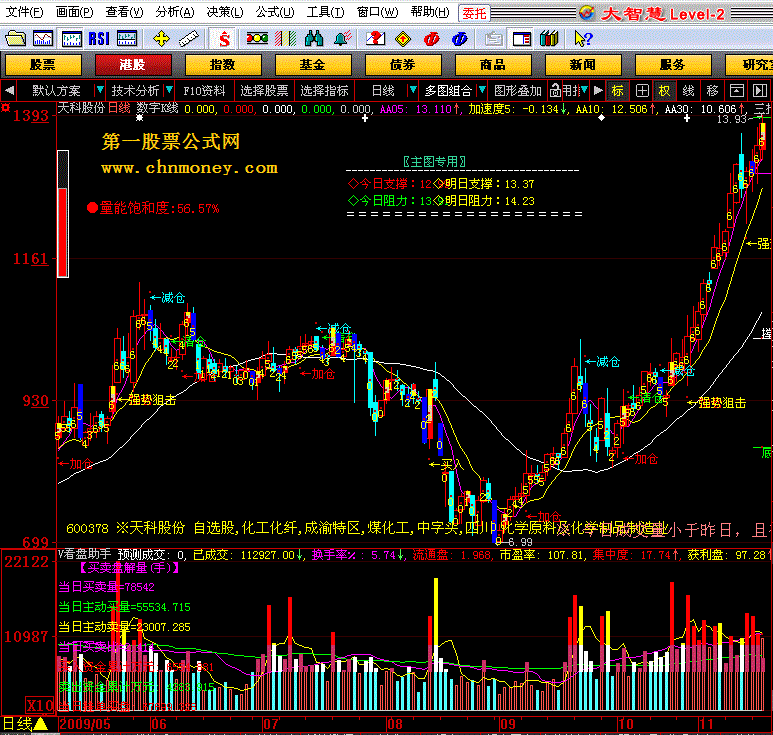773x735 pixels.
Task: Click the volume chart icon beside RSI
Action: tap(127, 38)
